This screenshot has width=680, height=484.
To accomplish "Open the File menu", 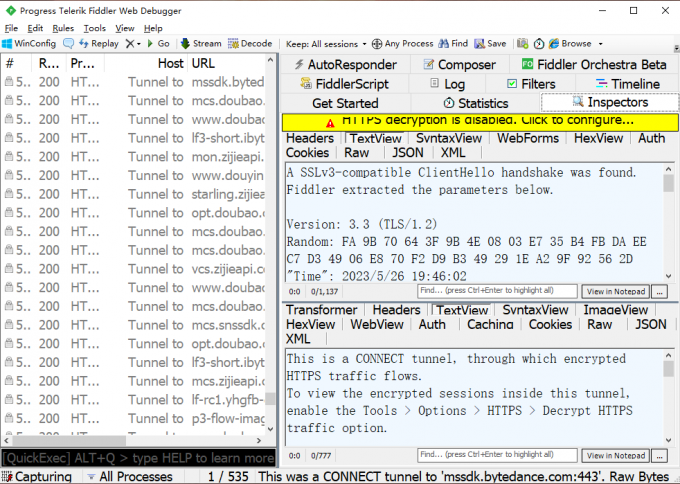I will (x=11, y=28).
